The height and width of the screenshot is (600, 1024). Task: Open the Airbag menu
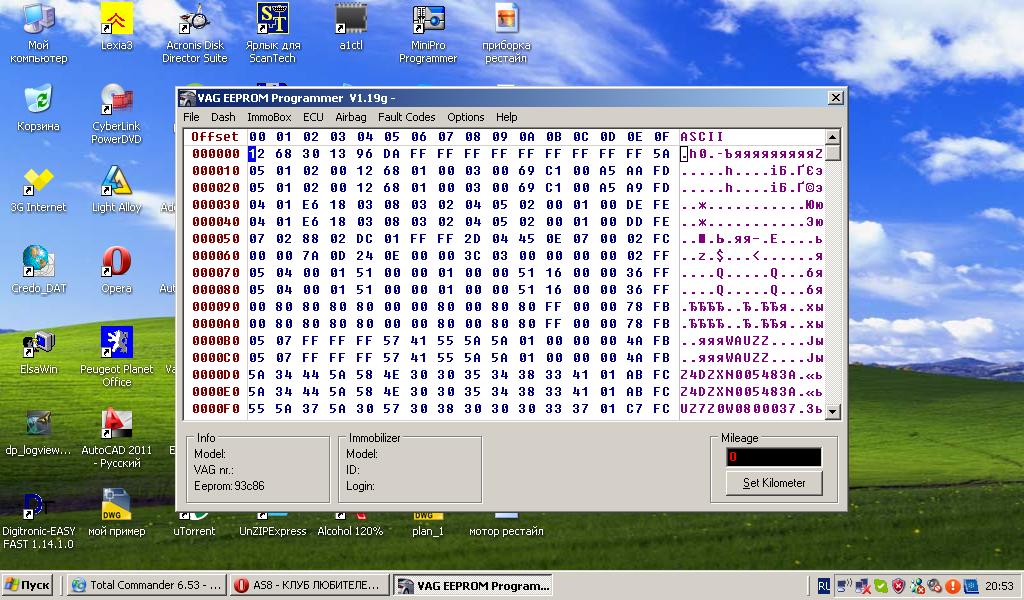pyautogui.click(x=351, y=117)
